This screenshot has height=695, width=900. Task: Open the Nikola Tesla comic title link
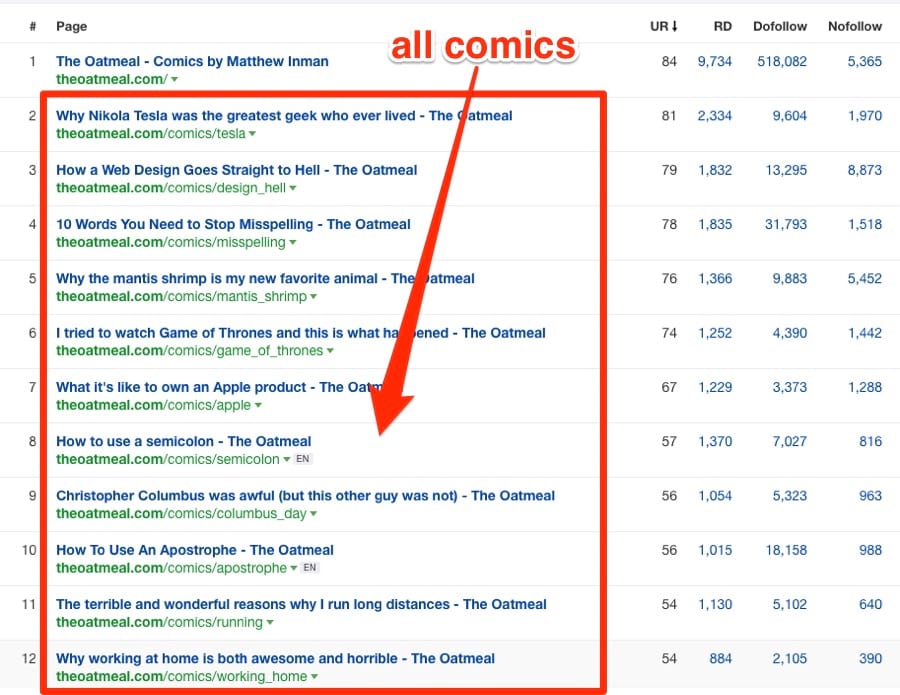pyautogui.click(x=284, y=115)
